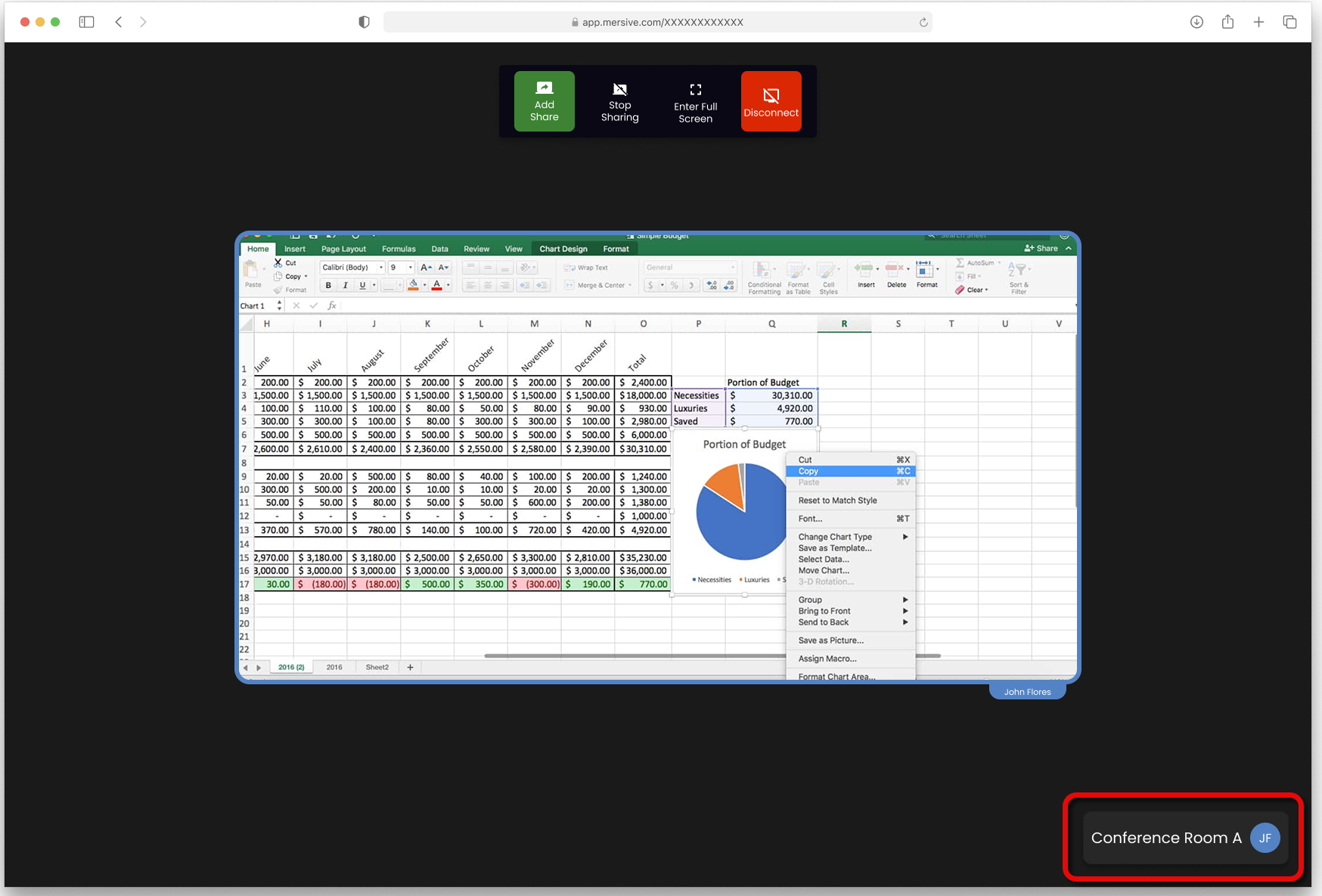Select Reset to Match Style menu item

[851, 501]
